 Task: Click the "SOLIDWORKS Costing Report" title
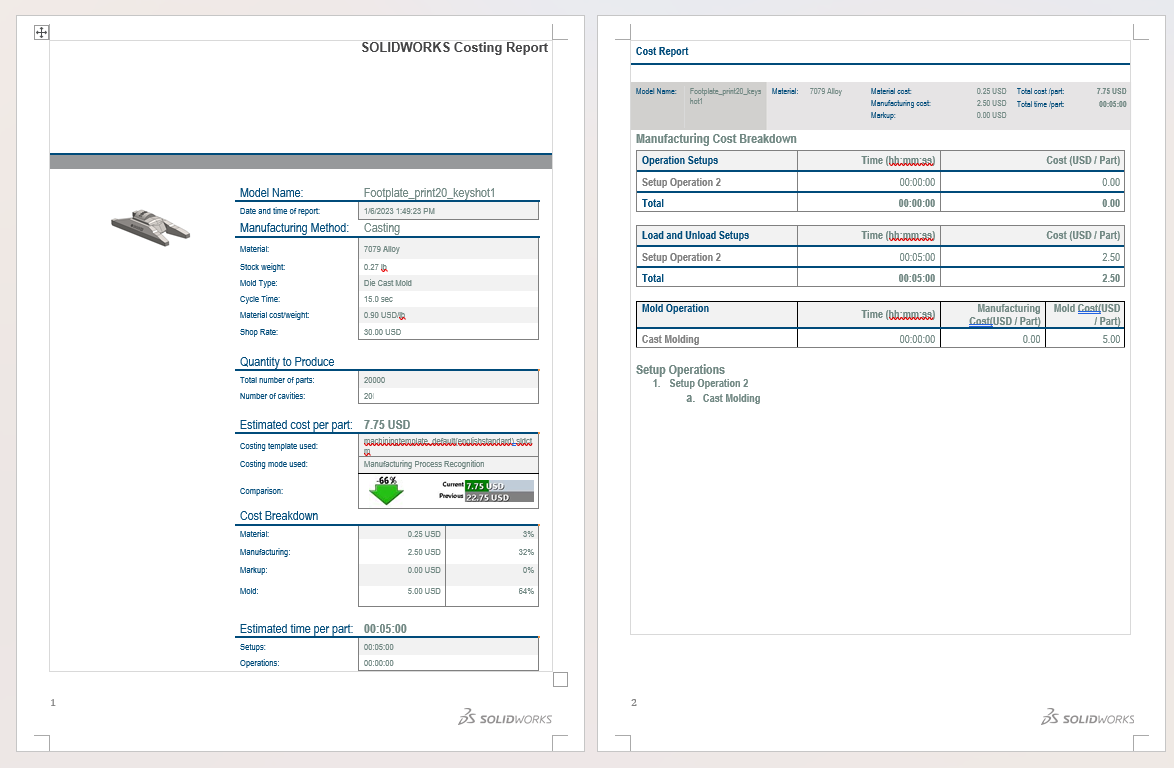coord(454,47)
